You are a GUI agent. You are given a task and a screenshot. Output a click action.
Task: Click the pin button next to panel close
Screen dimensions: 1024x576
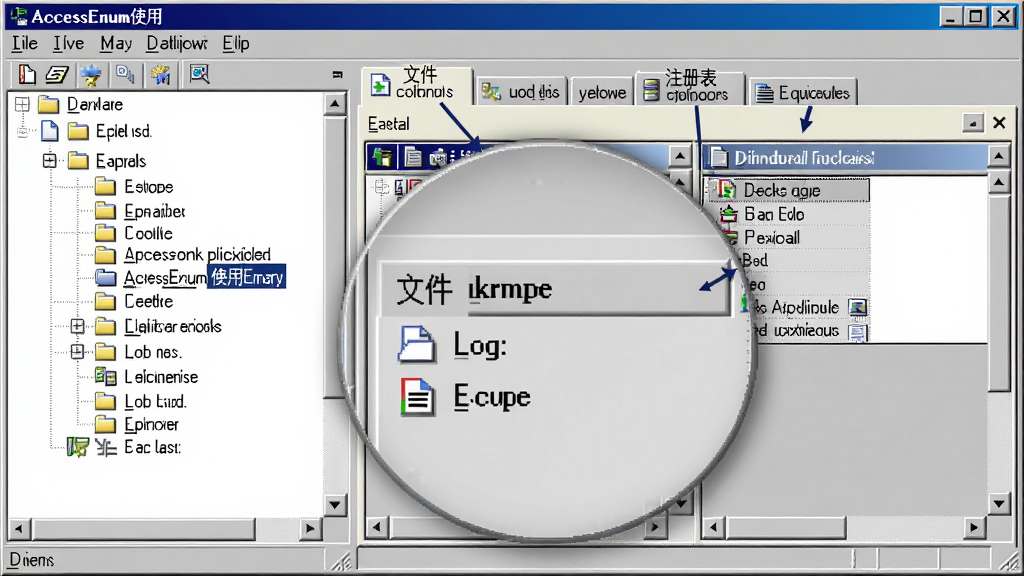click(972, 123)
